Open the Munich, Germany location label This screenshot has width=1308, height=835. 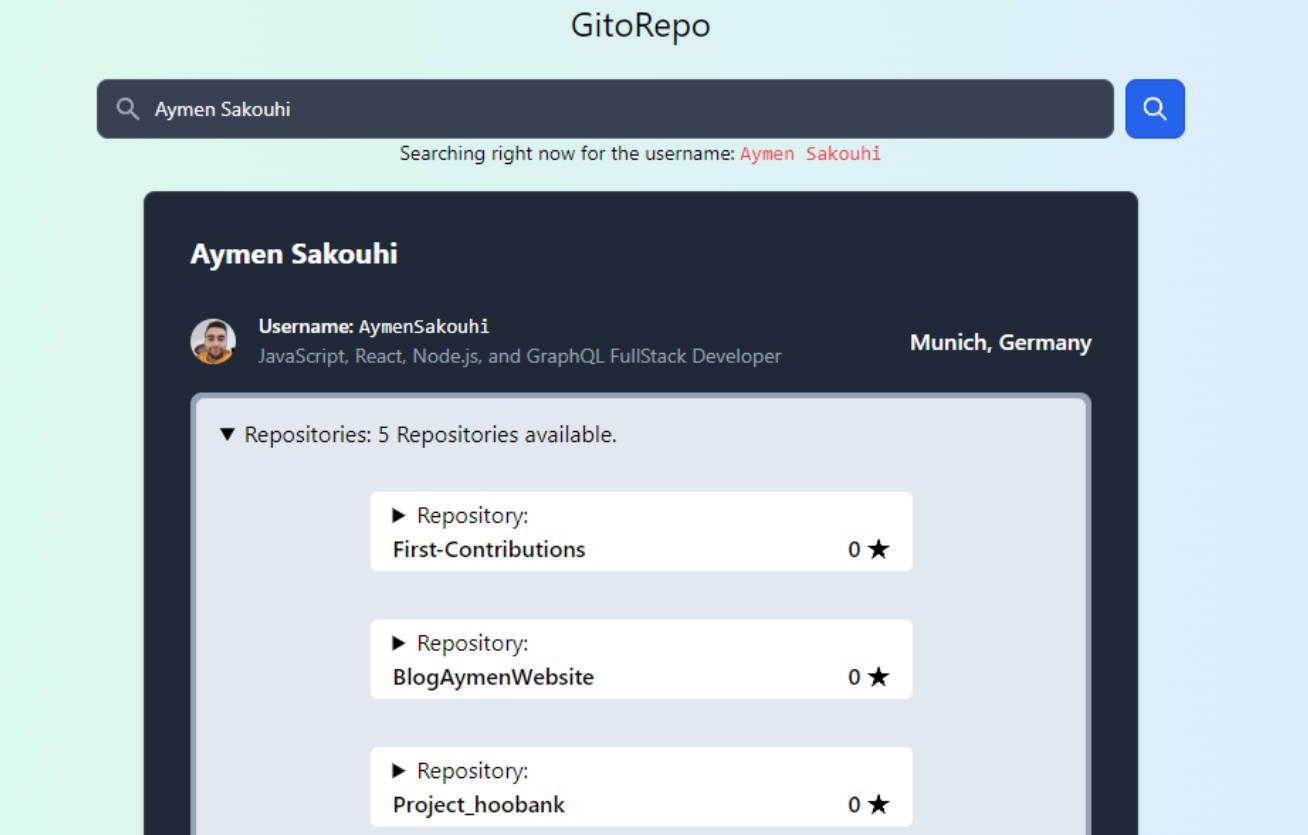(999, 342)
